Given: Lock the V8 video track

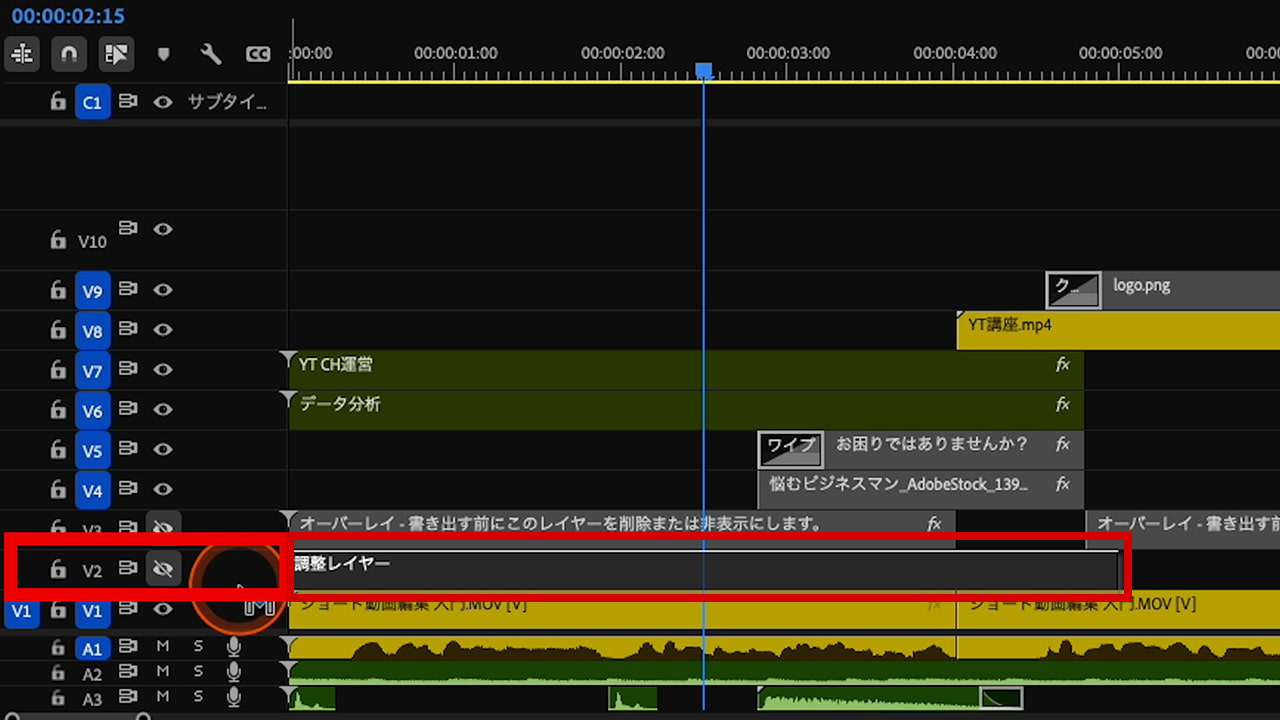Looking at the screenshot, I should point(58,330).
